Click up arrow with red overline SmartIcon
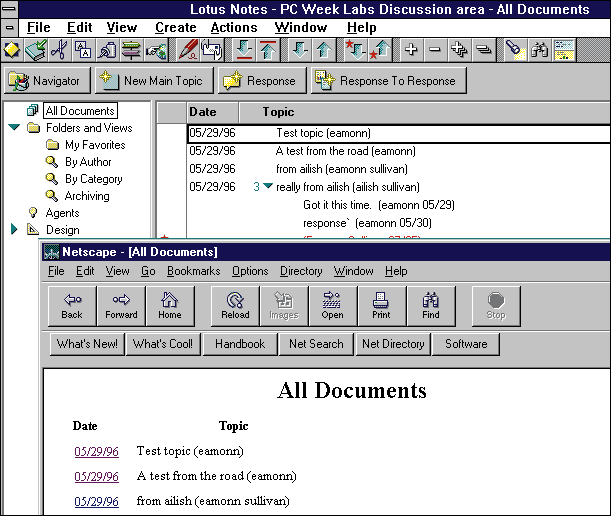This screenshot has width=611, height=516. pos(268,50)
